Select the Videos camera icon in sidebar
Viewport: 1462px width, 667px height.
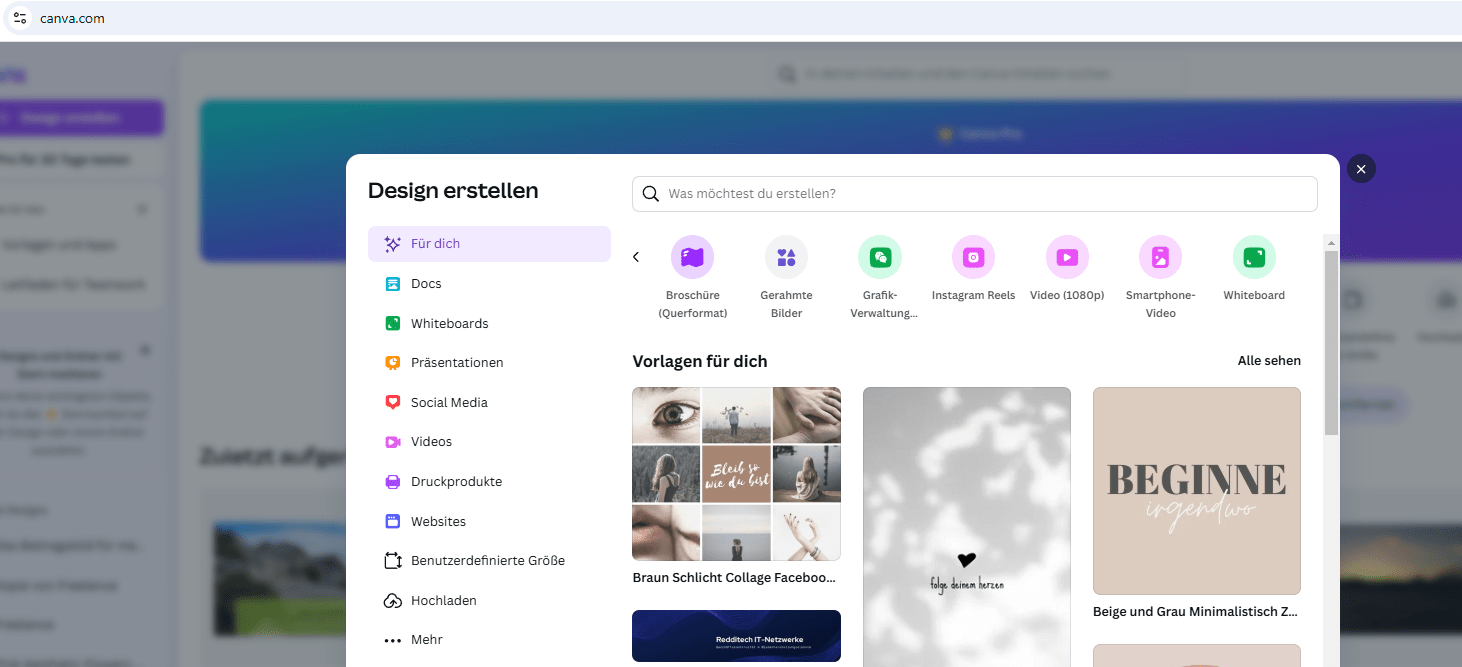coord(393,442)
